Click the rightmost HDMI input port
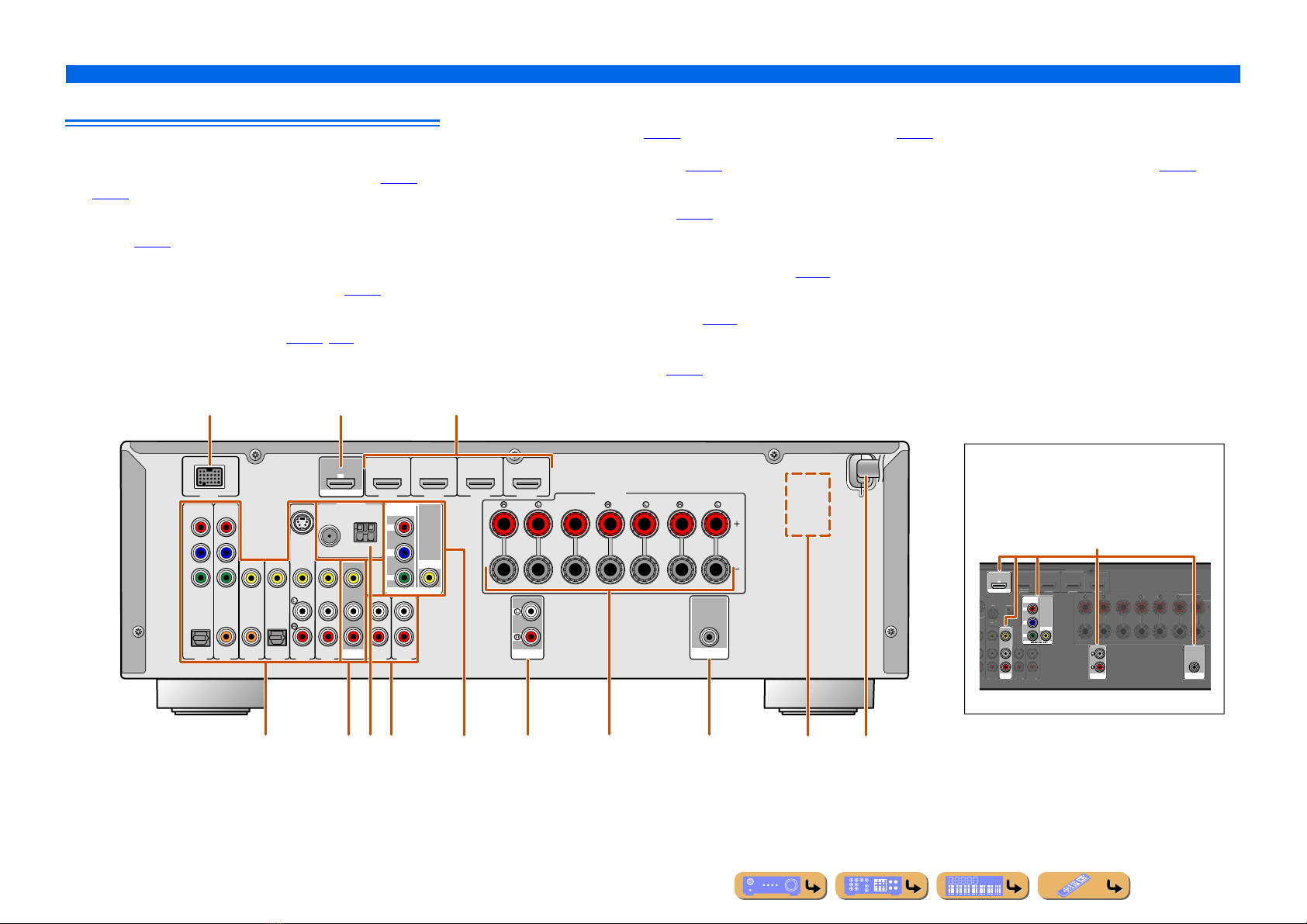The height and width of the screenshot is (924, 1307). click(527, 484)
